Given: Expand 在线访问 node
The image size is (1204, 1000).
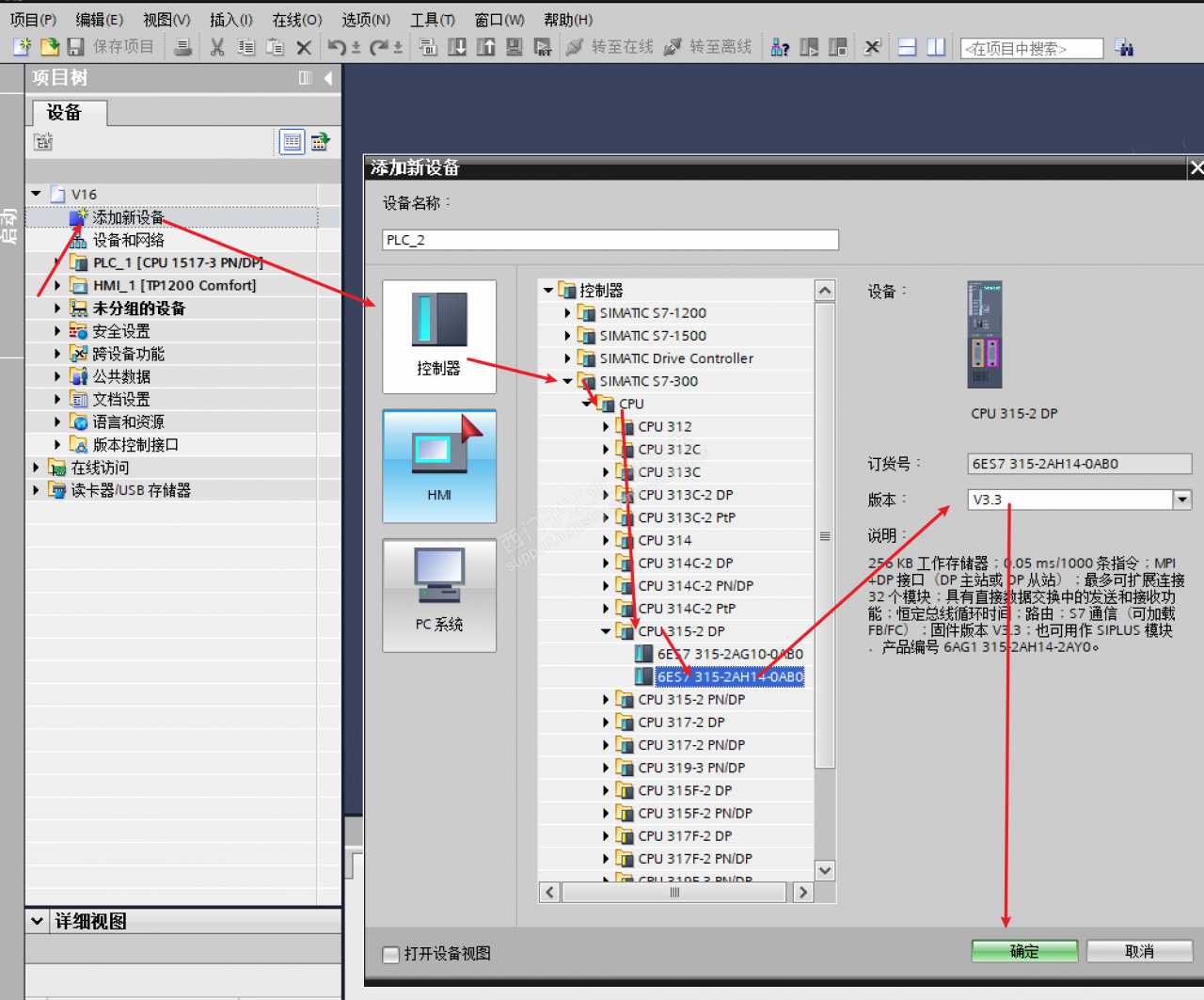Looking at the screenshot, I should (36, 468).
